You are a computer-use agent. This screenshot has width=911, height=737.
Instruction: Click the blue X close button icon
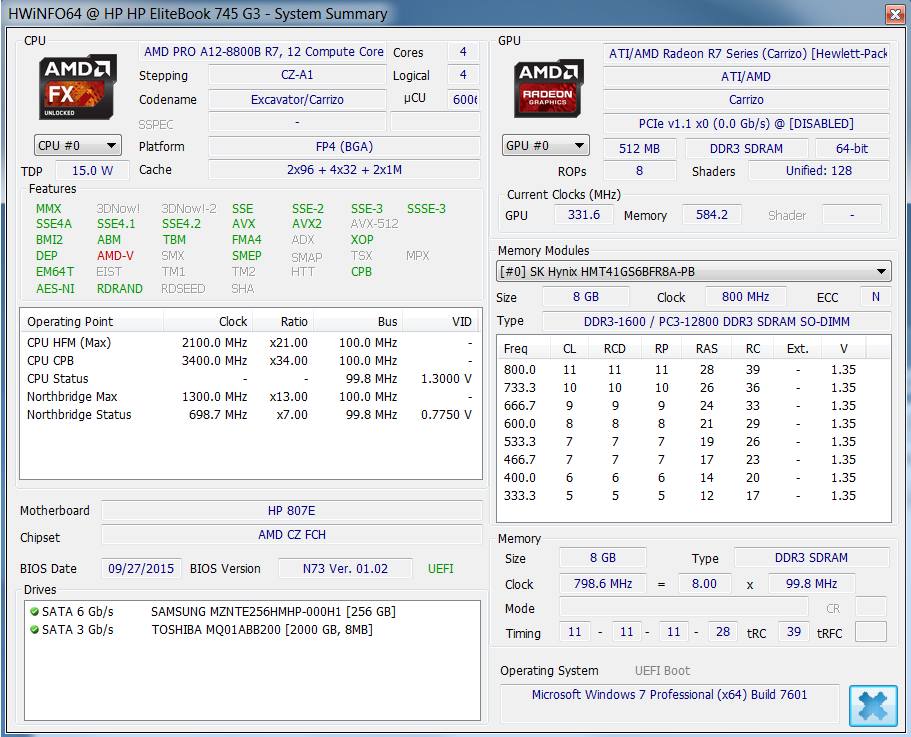[873, 706]
